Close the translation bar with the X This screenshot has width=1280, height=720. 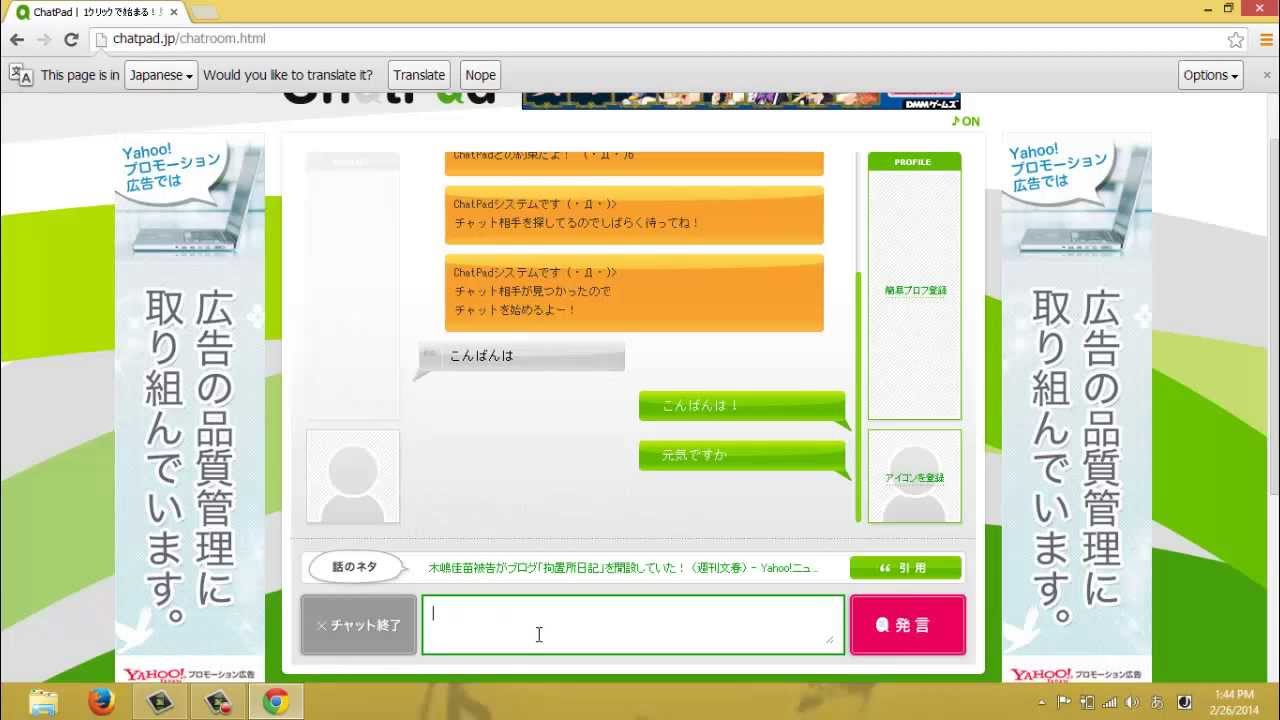pyautogui.click(x=1267, y=75)
